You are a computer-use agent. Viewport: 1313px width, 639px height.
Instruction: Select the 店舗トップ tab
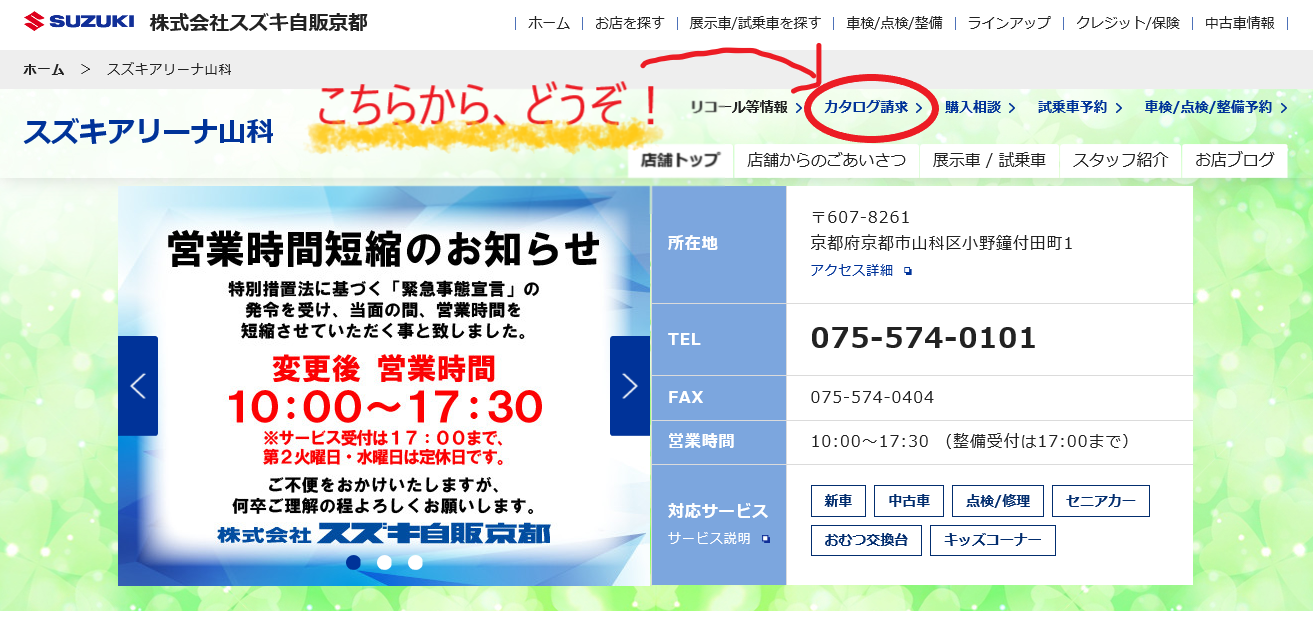point(680,160)
